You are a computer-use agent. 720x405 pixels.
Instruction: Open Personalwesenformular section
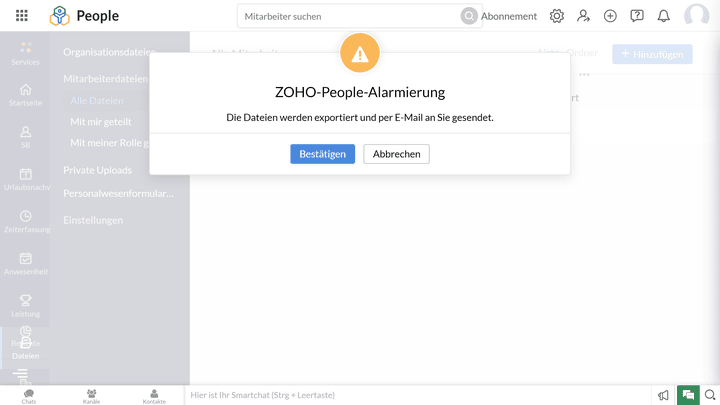(118, 193)
